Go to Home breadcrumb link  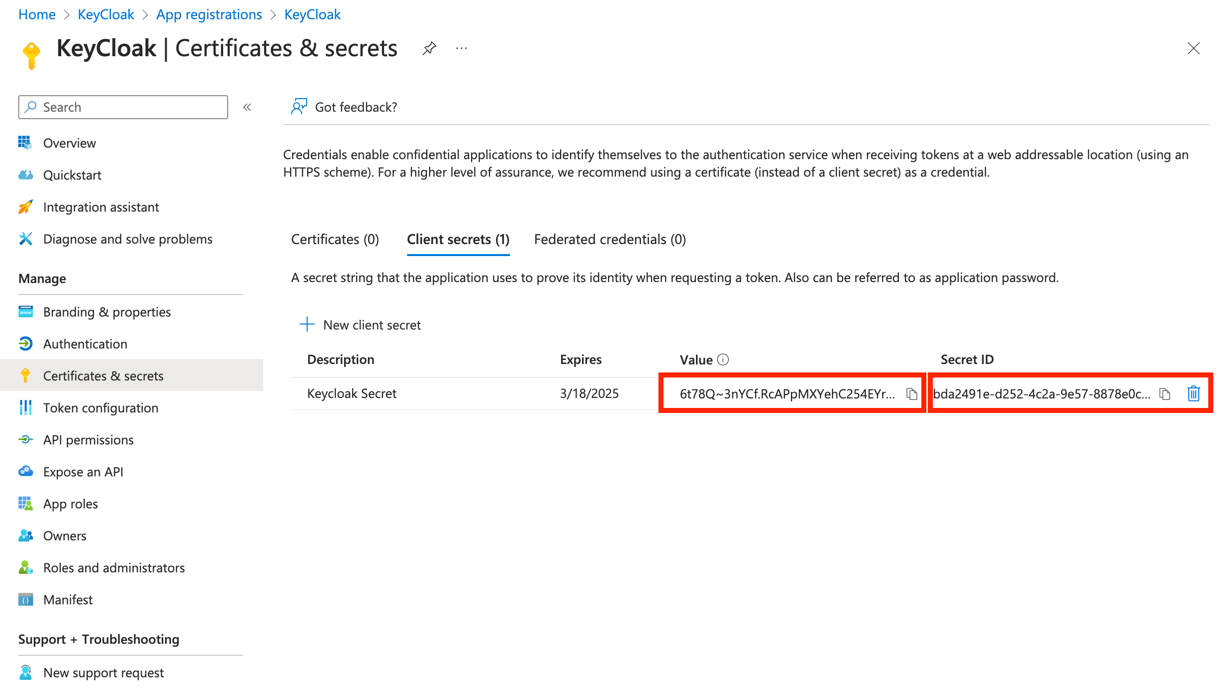point(37,14)
